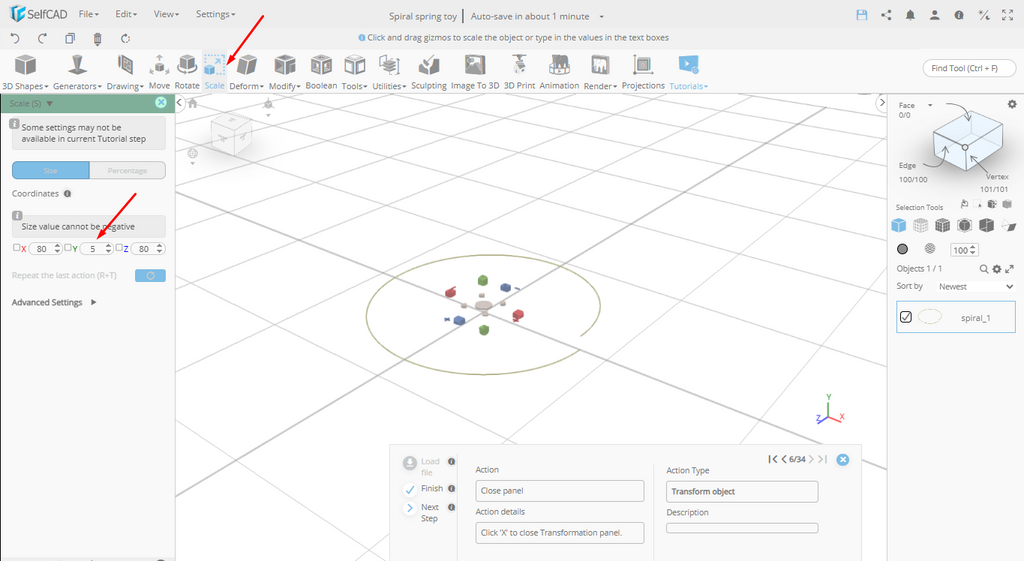Close the Scale panel with X

tap(161, 103)
